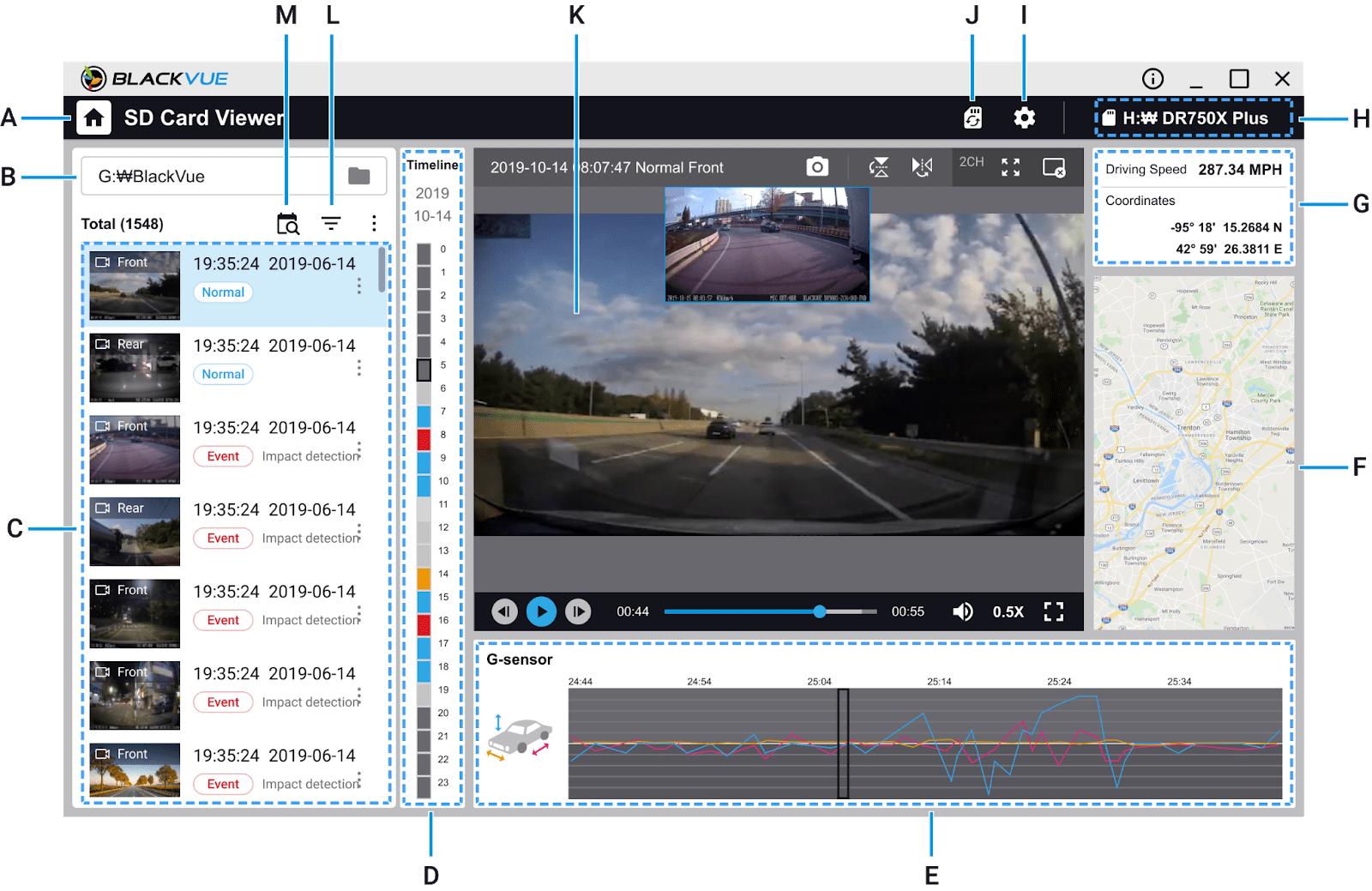Click the 24:44 G-sensor time label
The width and height of the screenshot is (1372, 891).
click(x=581, y=682)
